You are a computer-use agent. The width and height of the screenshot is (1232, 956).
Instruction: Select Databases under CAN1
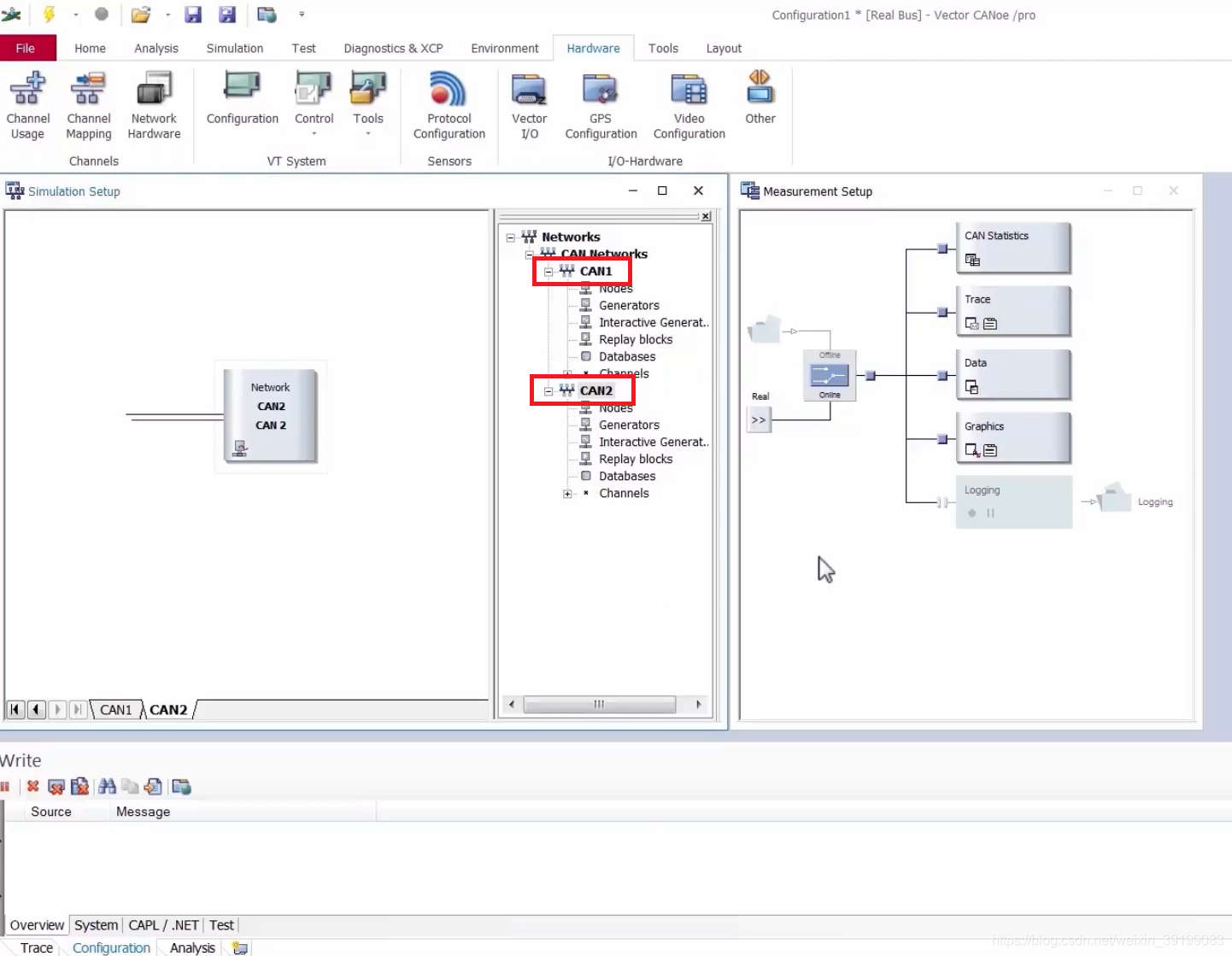pos(627,357)
